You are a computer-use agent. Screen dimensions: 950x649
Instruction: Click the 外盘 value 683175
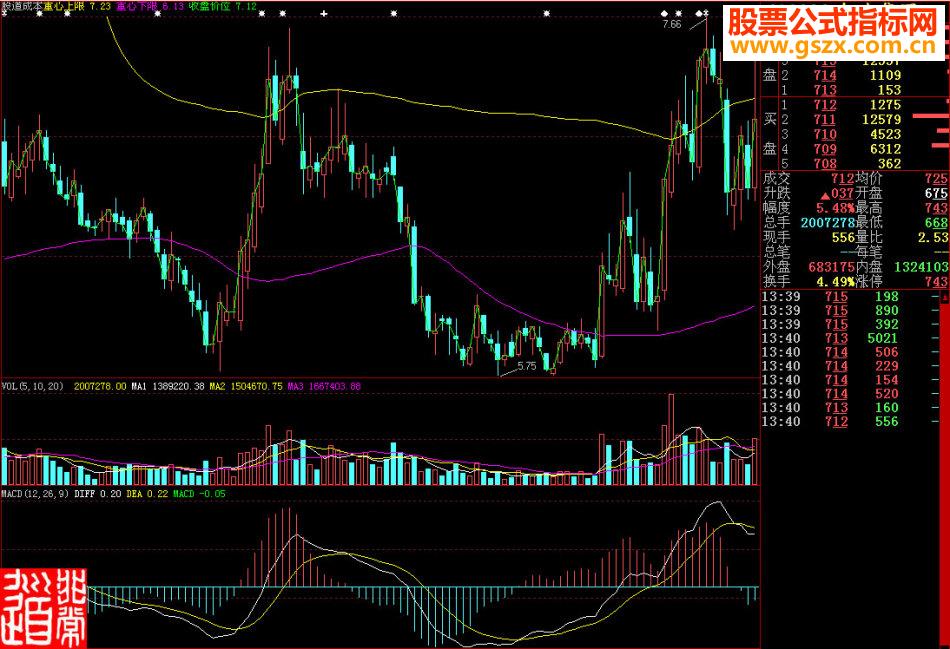click(x=829, y=267)
